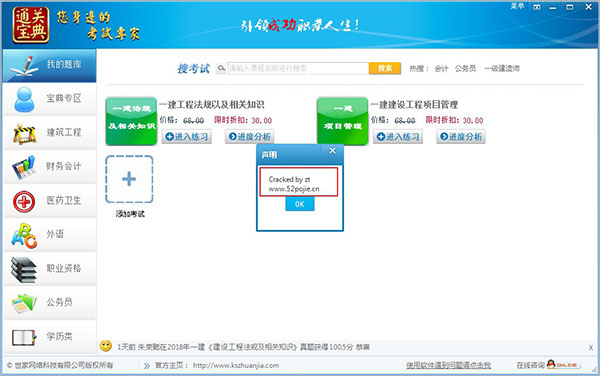600x376 pixels.
Task: Click the 我的题库 pen and book icon
Action: point(25,66)
